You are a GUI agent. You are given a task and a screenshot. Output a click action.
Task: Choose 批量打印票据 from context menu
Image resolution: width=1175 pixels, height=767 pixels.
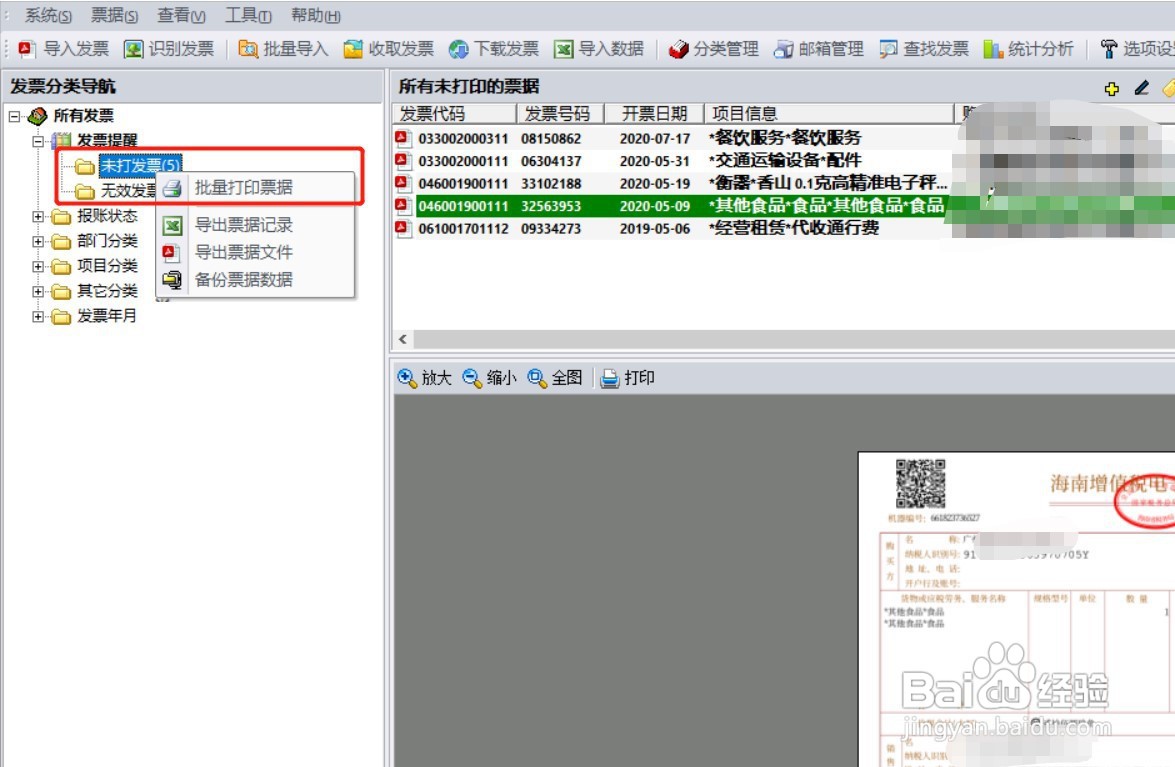(245, 190)
